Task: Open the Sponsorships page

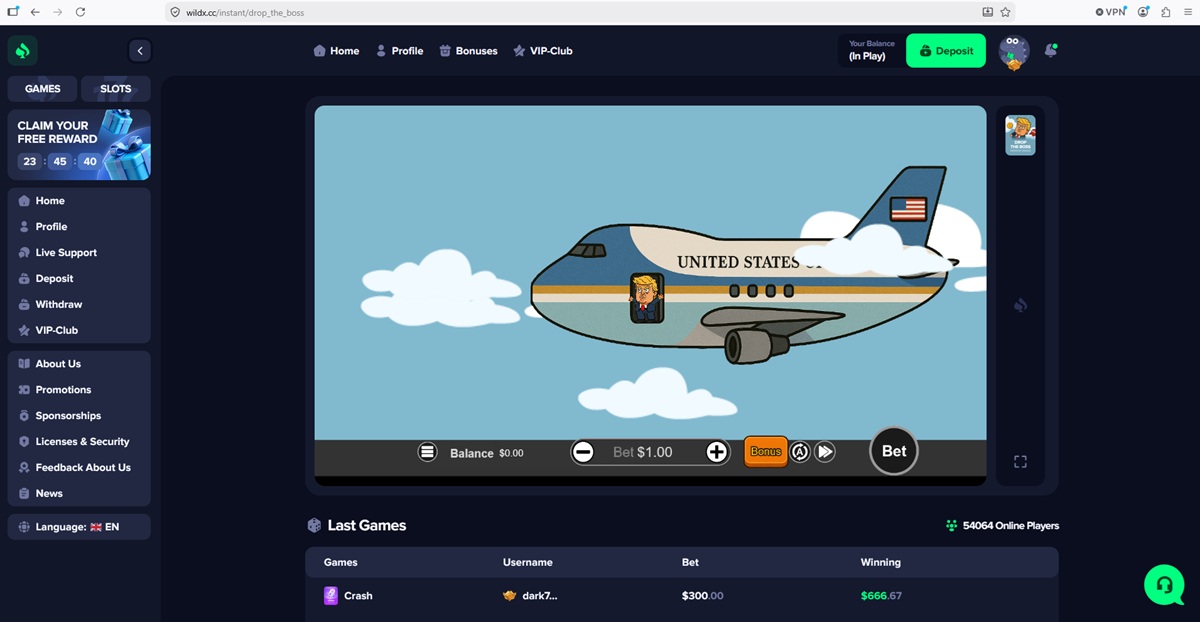Action: pyautogui.click(x=79, y=416)
